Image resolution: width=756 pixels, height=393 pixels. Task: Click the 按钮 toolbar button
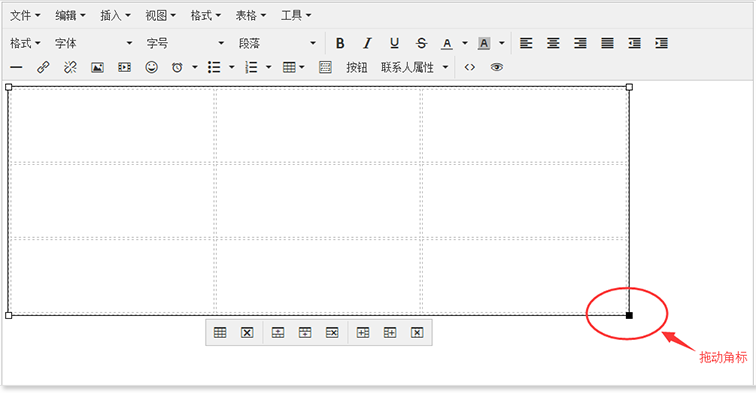click(x=357, y=67)
